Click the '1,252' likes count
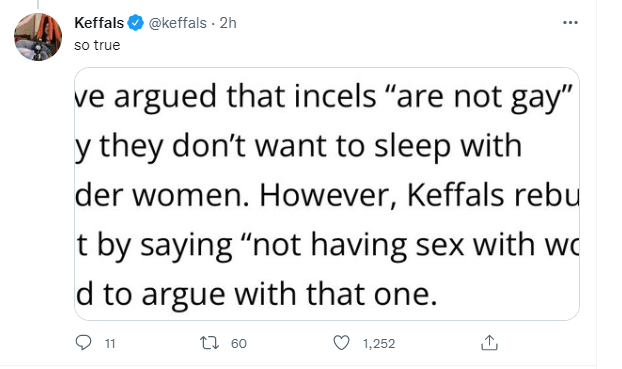Image resolution: width=622 pixels, height=369 pixels. point(379,344)
